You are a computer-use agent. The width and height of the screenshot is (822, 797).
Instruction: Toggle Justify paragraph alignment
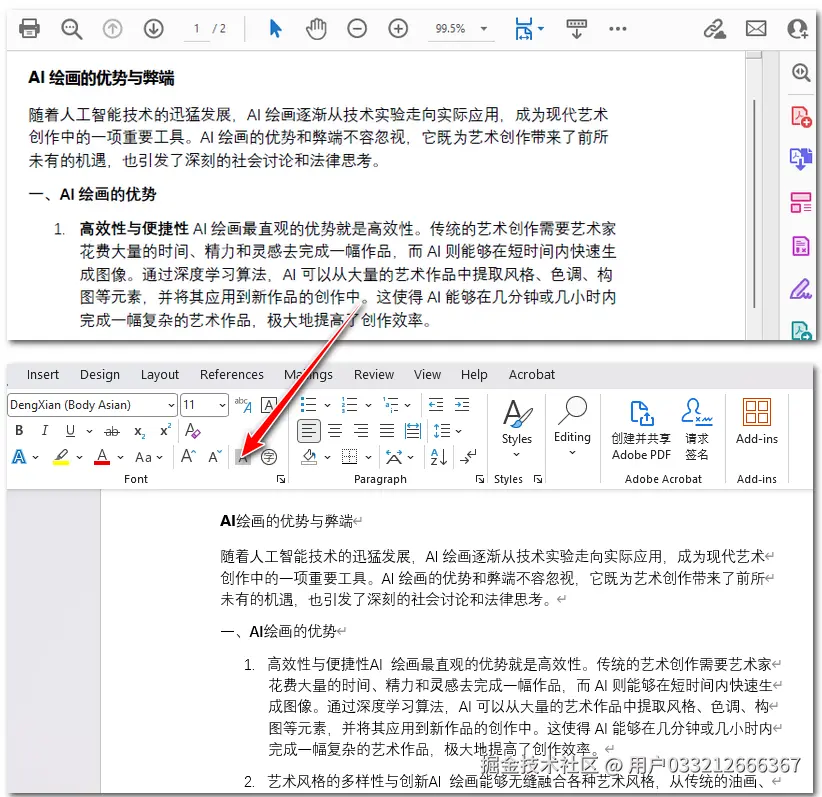(x=387, y=431)
